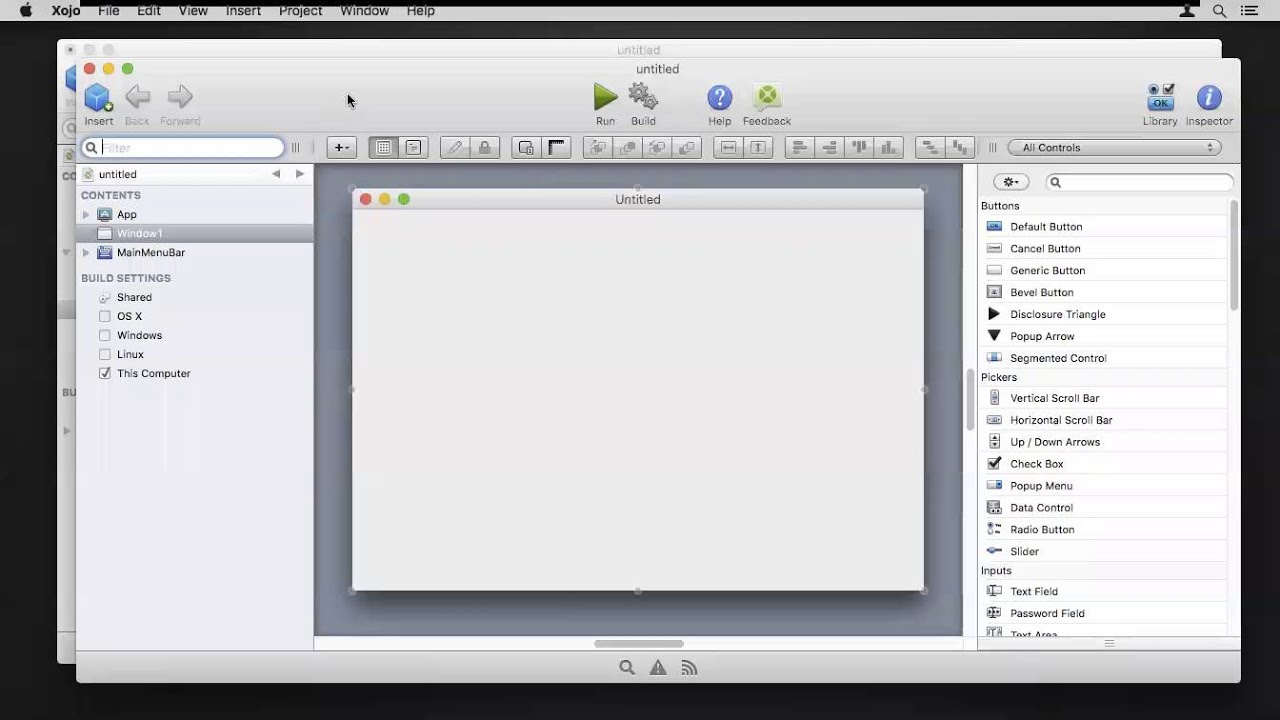1280x720 pixels.
Task: Switch to layout grid view icon
Action: pos(383,147)
